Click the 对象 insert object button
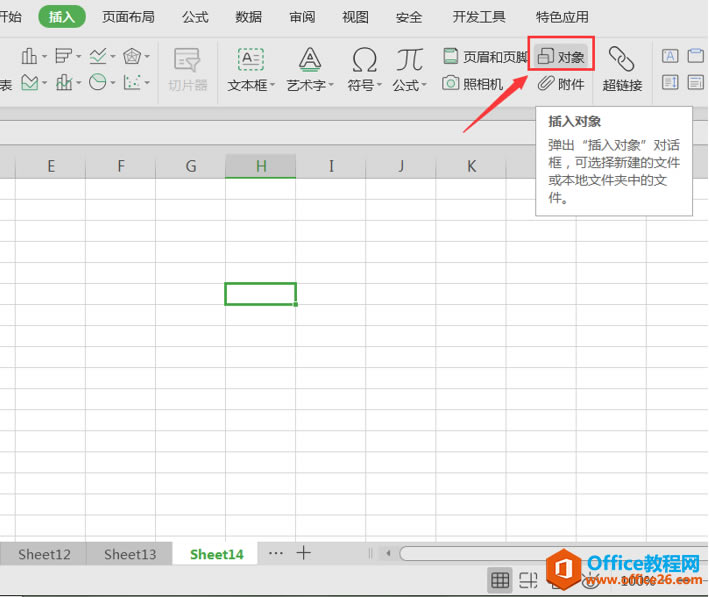The width and height of the screenshot is (709, 597). pos(561,57)
